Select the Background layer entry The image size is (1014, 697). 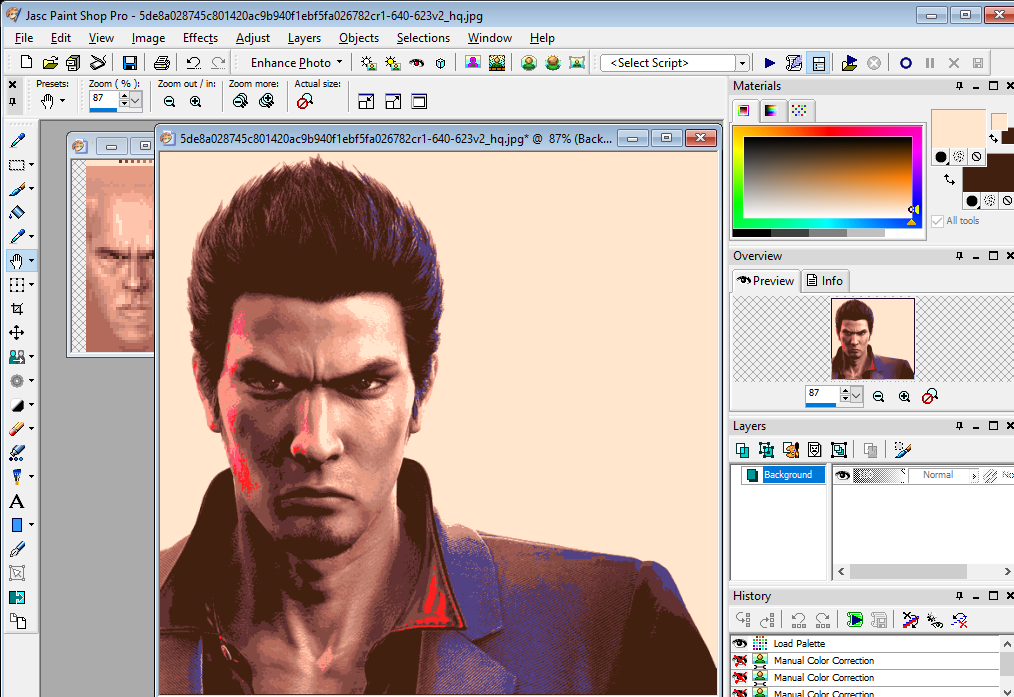point(787,475)
